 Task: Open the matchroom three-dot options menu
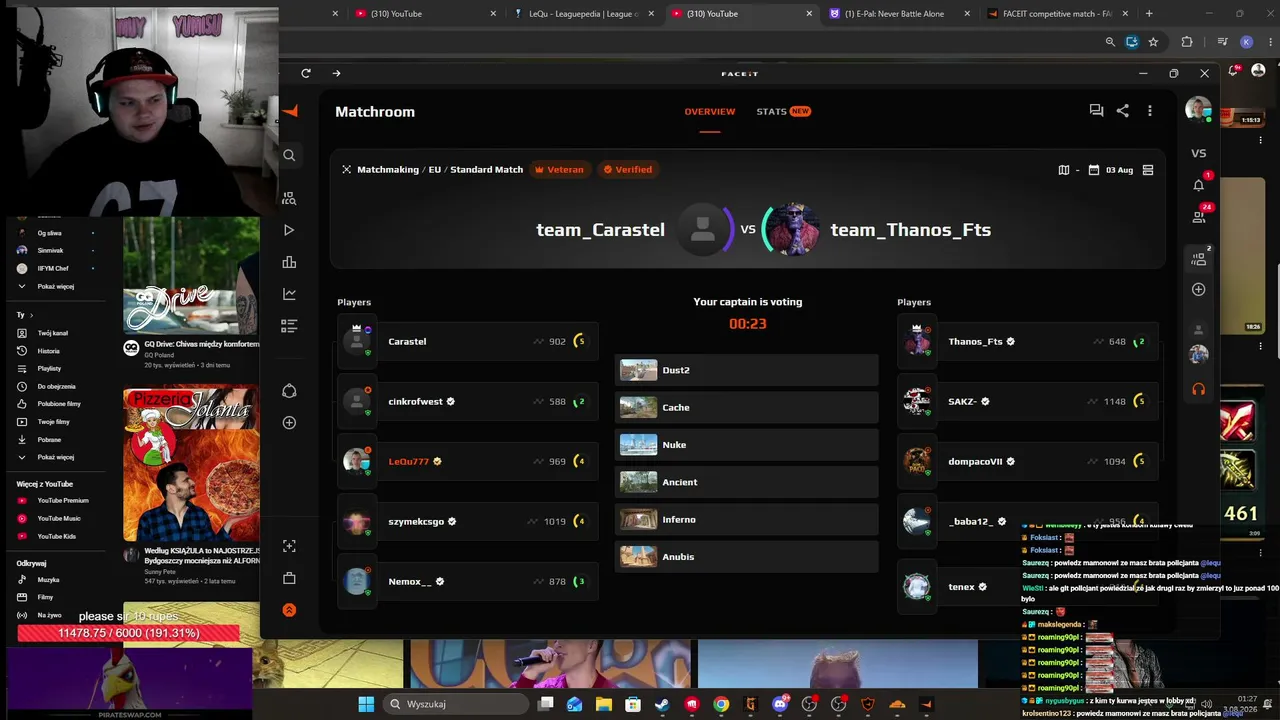[x=1149, y=111]
